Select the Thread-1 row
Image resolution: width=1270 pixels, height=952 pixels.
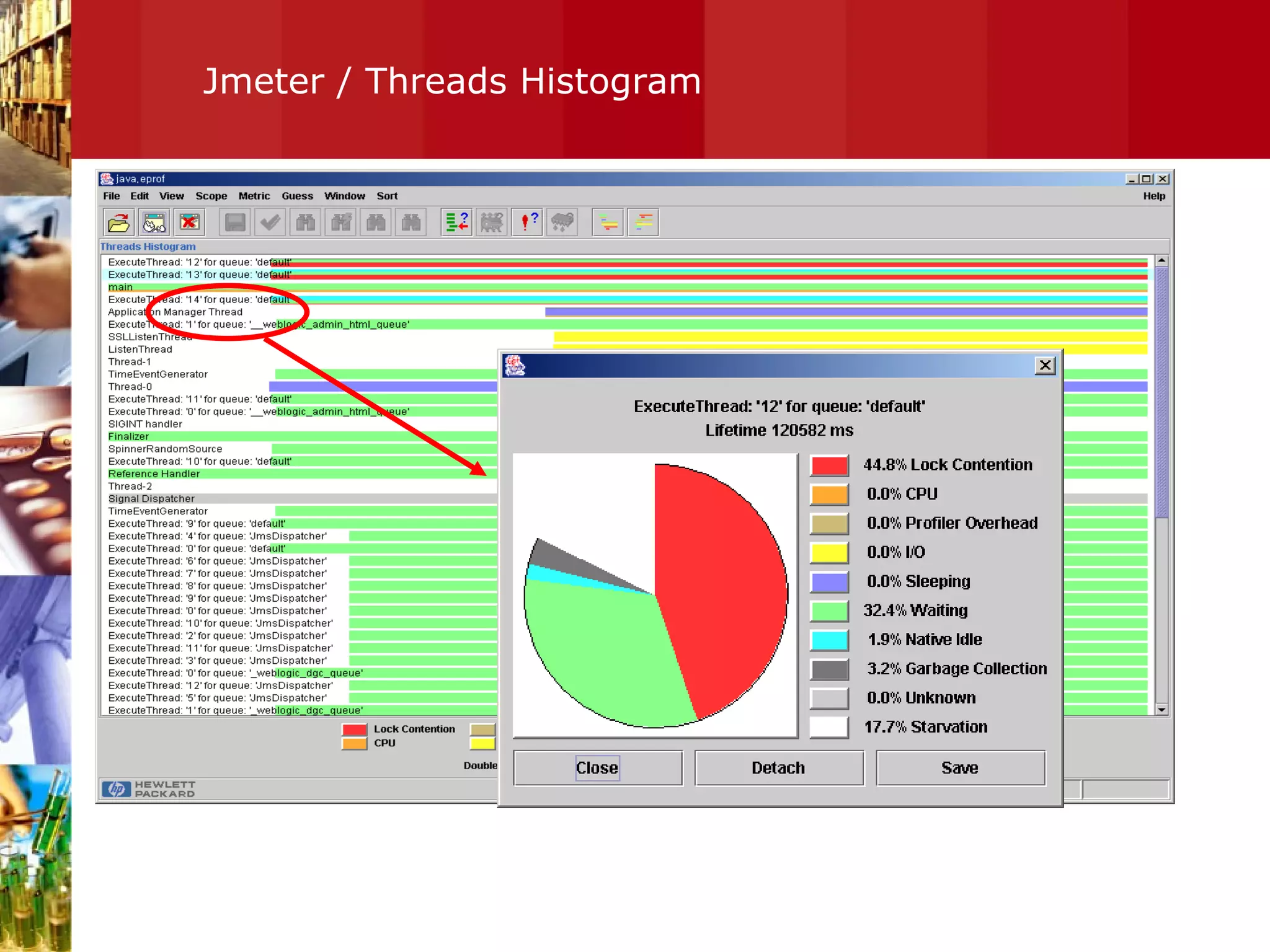pyautogui.click(x=300, y=362)
